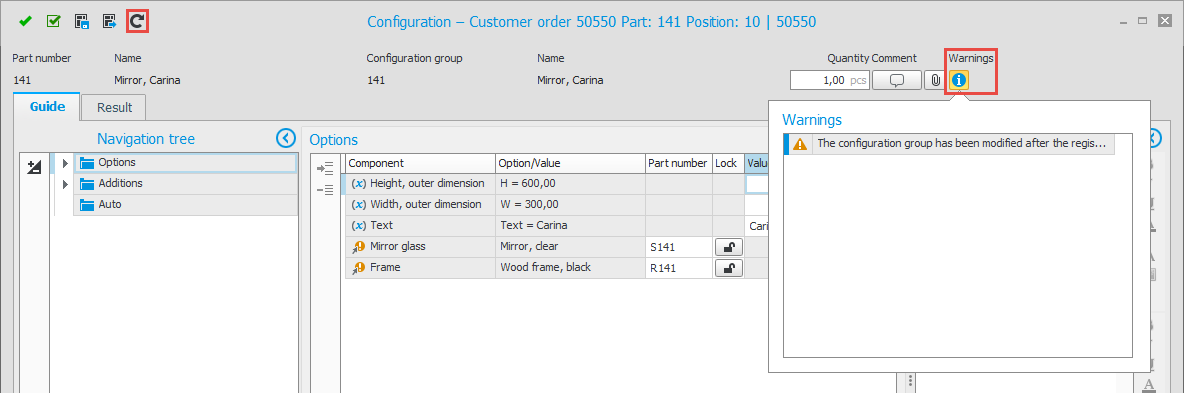Expand the Additions tree node arrow
Screen dimensions: 1184x393
coord(65,184)
